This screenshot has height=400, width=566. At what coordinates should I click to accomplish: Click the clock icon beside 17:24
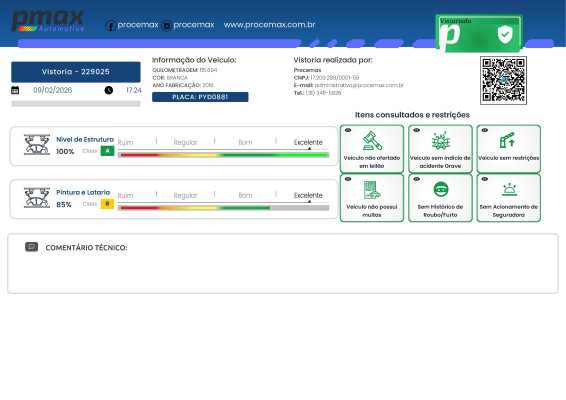tap(109, 90)
